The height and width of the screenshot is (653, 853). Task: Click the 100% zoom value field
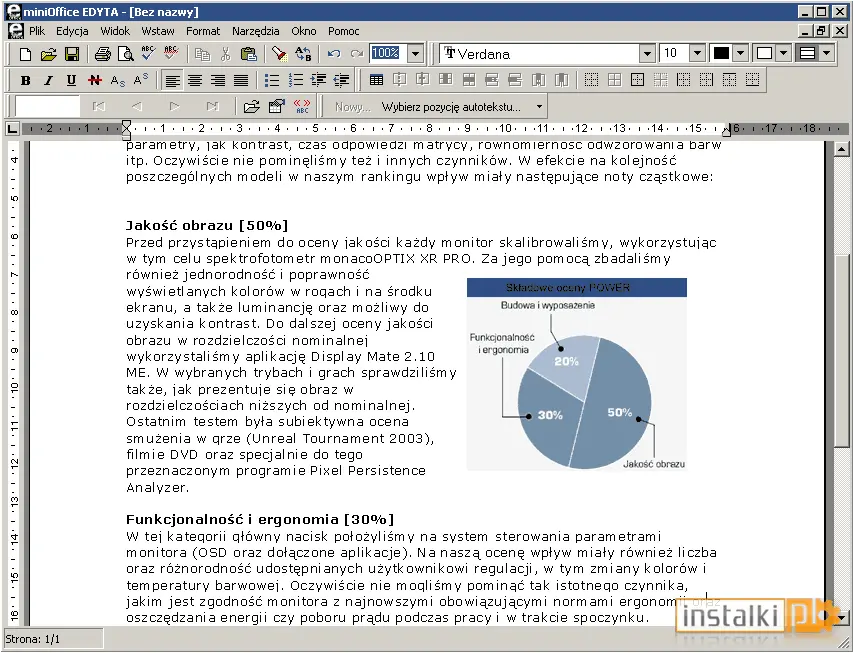pyautogui.click(x=388, y=53)
